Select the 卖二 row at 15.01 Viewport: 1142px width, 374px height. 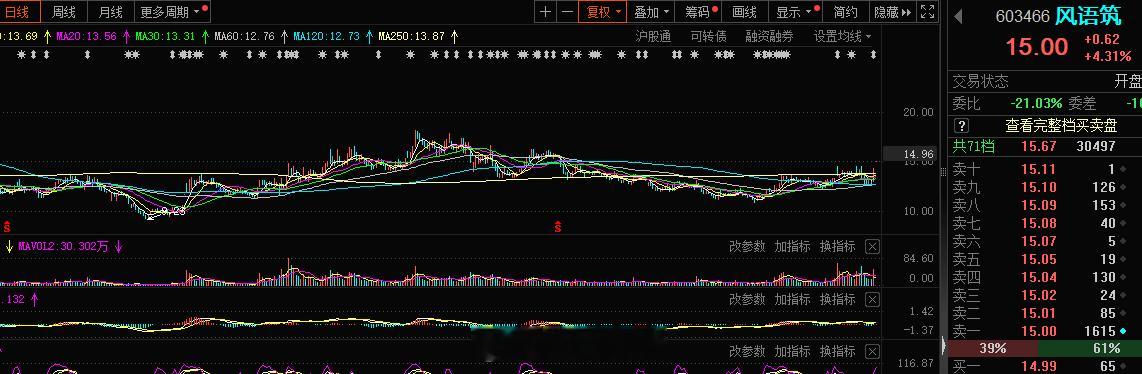pos(1046,314)
